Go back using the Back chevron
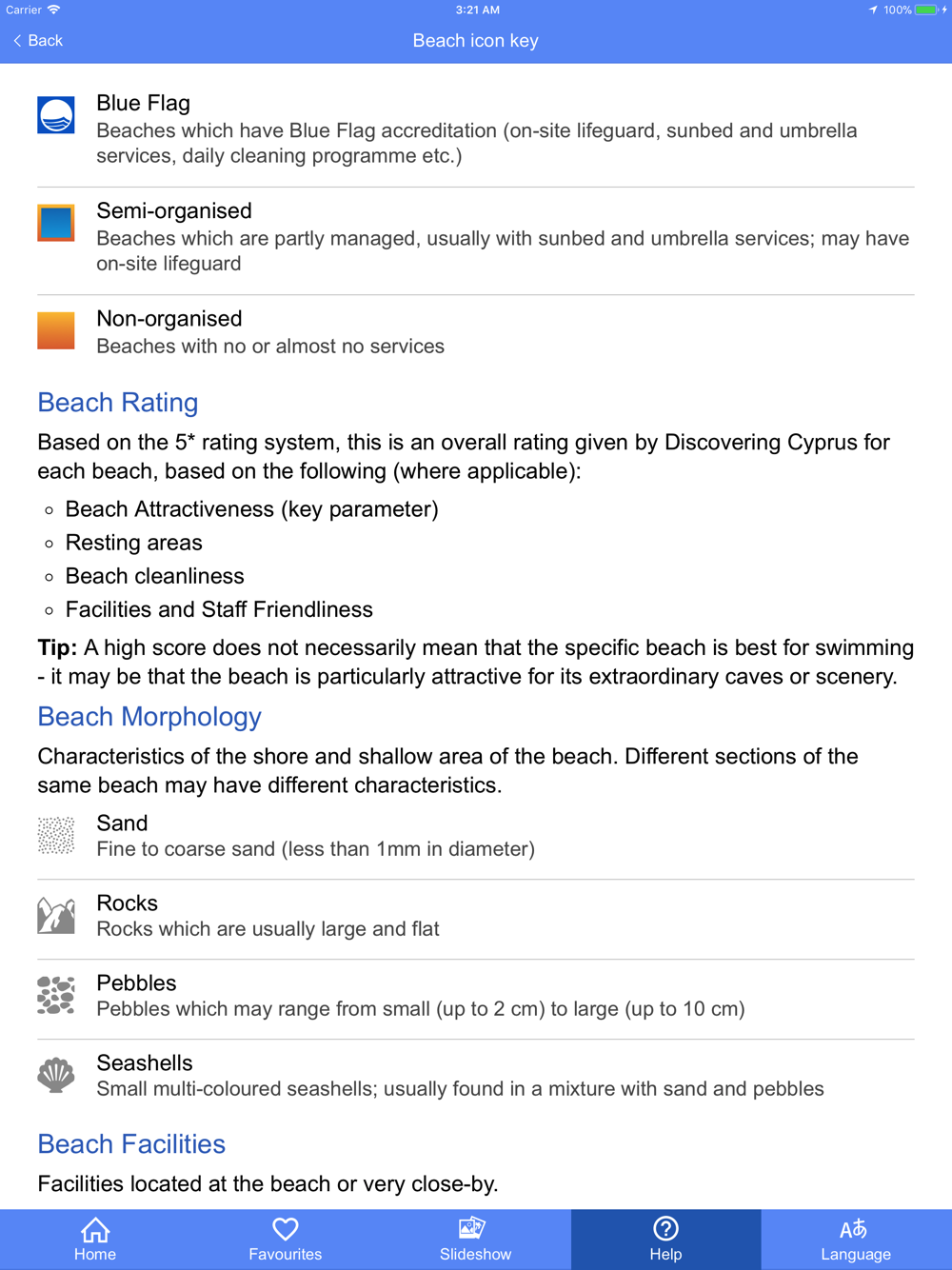The width and height of the screenshot is (952, 1270). [x=38, y=41]
